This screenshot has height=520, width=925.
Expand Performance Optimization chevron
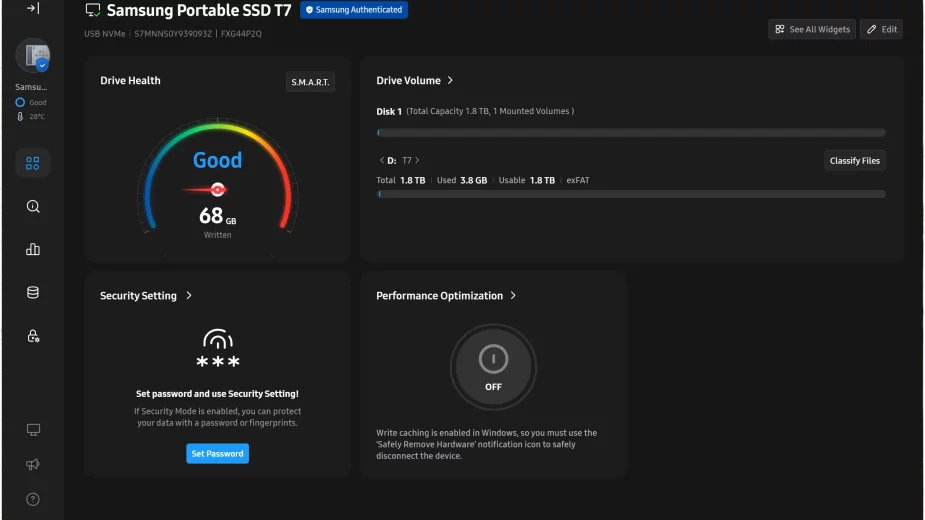click(x=513, y=296)
